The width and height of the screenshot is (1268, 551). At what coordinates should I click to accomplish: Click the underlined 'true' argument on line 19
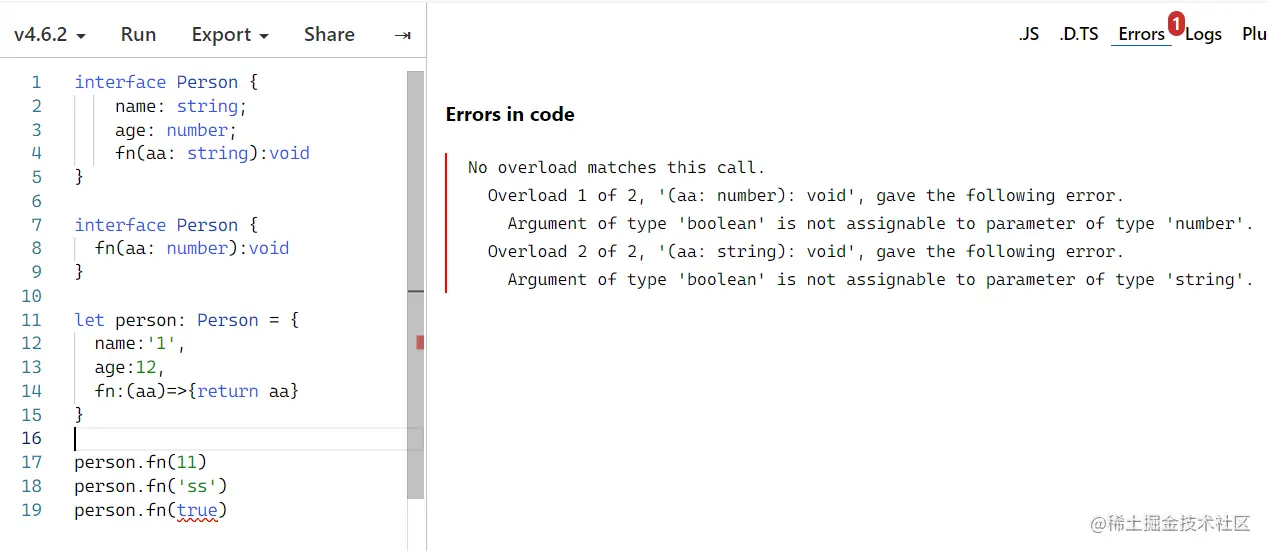point(197,510)
